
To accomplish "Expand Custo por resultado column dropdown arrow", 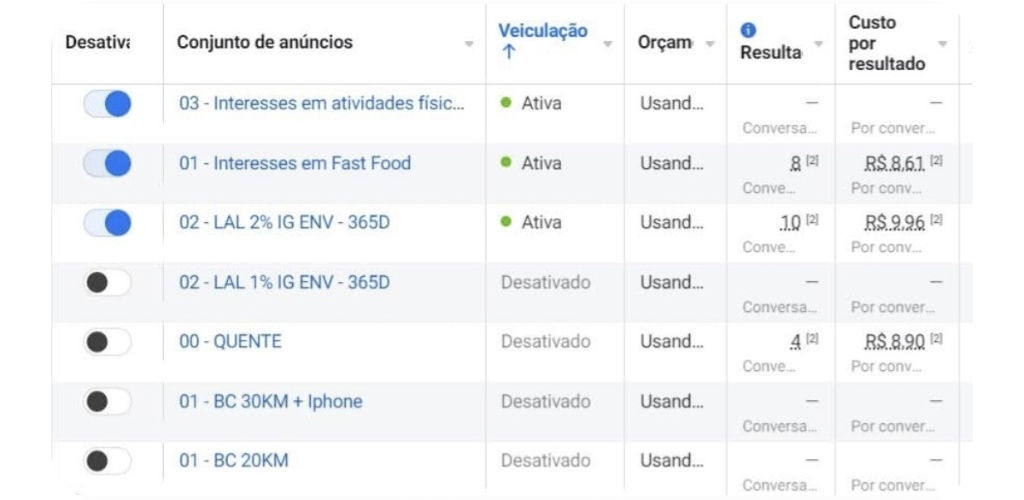I will [x=942, y=44].
